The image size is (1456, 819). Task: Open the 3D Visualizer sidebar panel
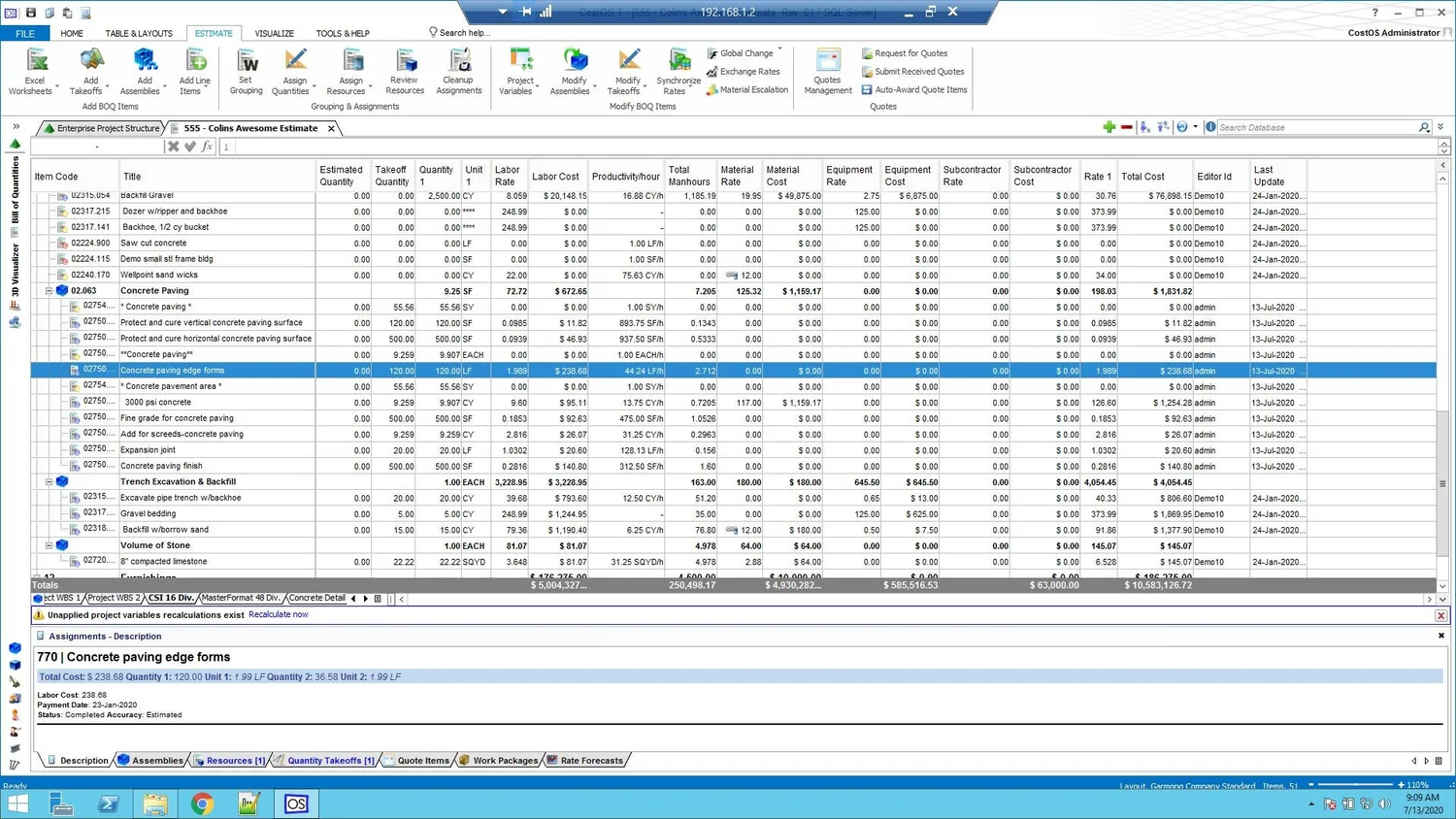tap(15, 259)
